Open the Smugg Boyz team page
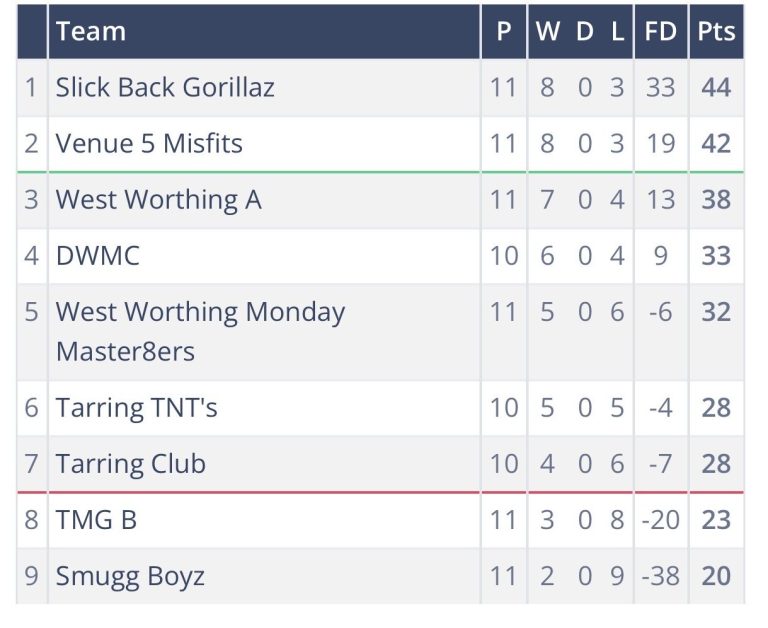Viewport: 768px width, 628px height. pos(130,576)
